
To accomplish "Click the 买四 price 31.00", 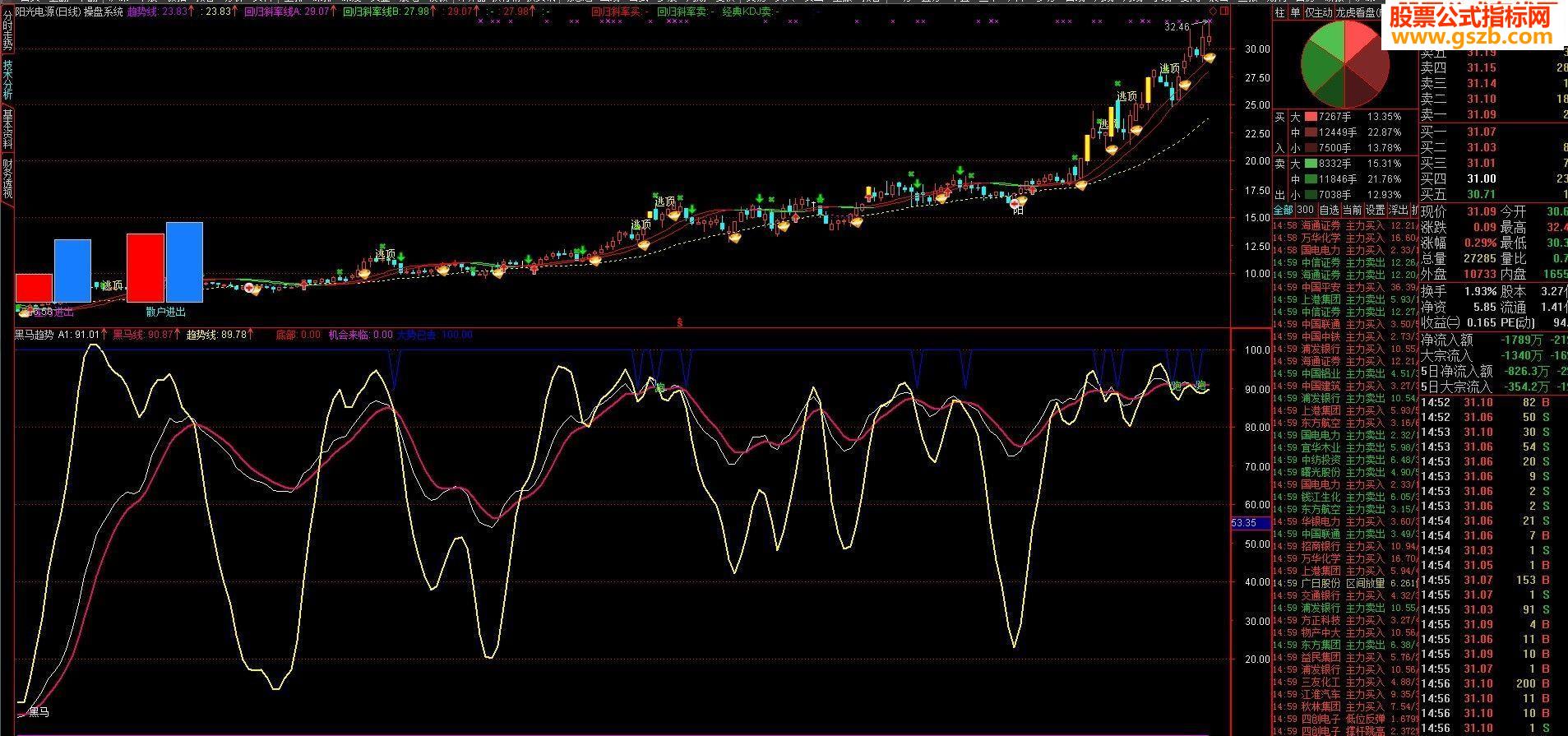I will pos(1481,178).
